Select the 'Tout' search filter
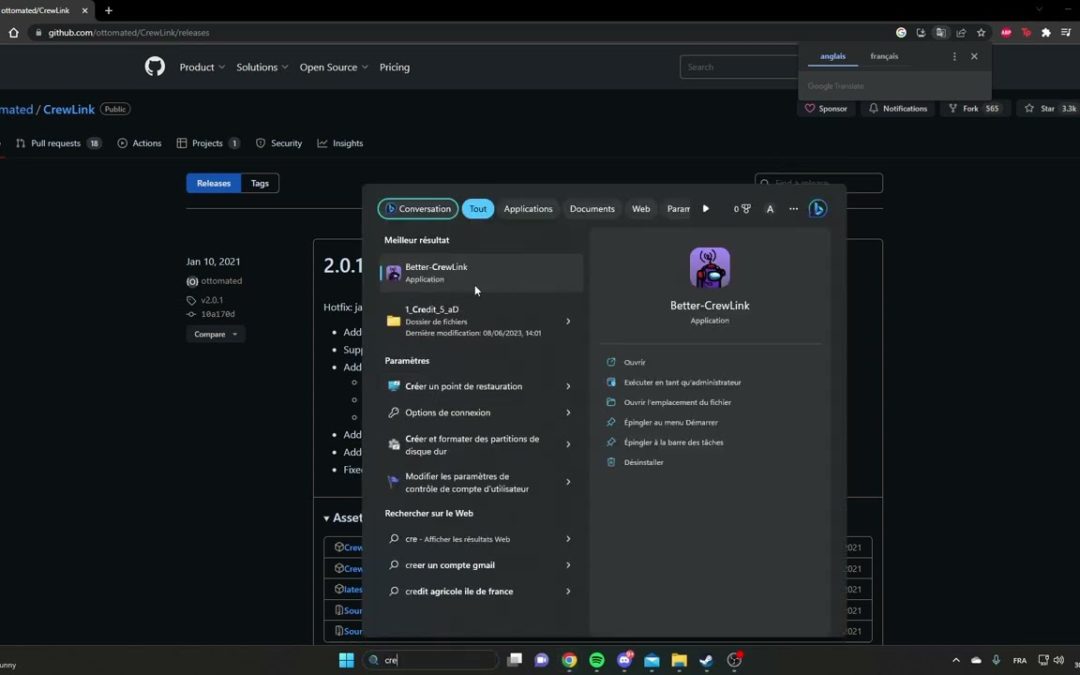Image resolution: width=1080 pixels, height=675 pixels. 478,209
